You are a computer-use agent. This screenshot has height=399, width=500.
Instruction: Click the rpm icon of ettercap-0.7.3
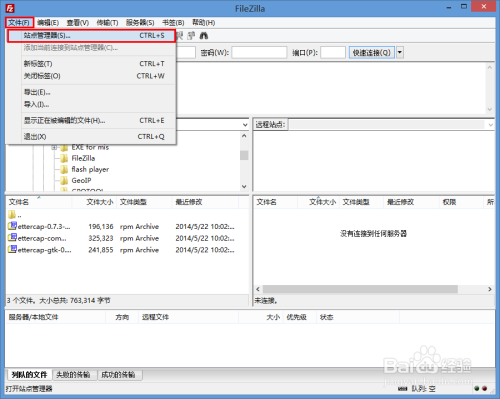(x=12, y=226)
